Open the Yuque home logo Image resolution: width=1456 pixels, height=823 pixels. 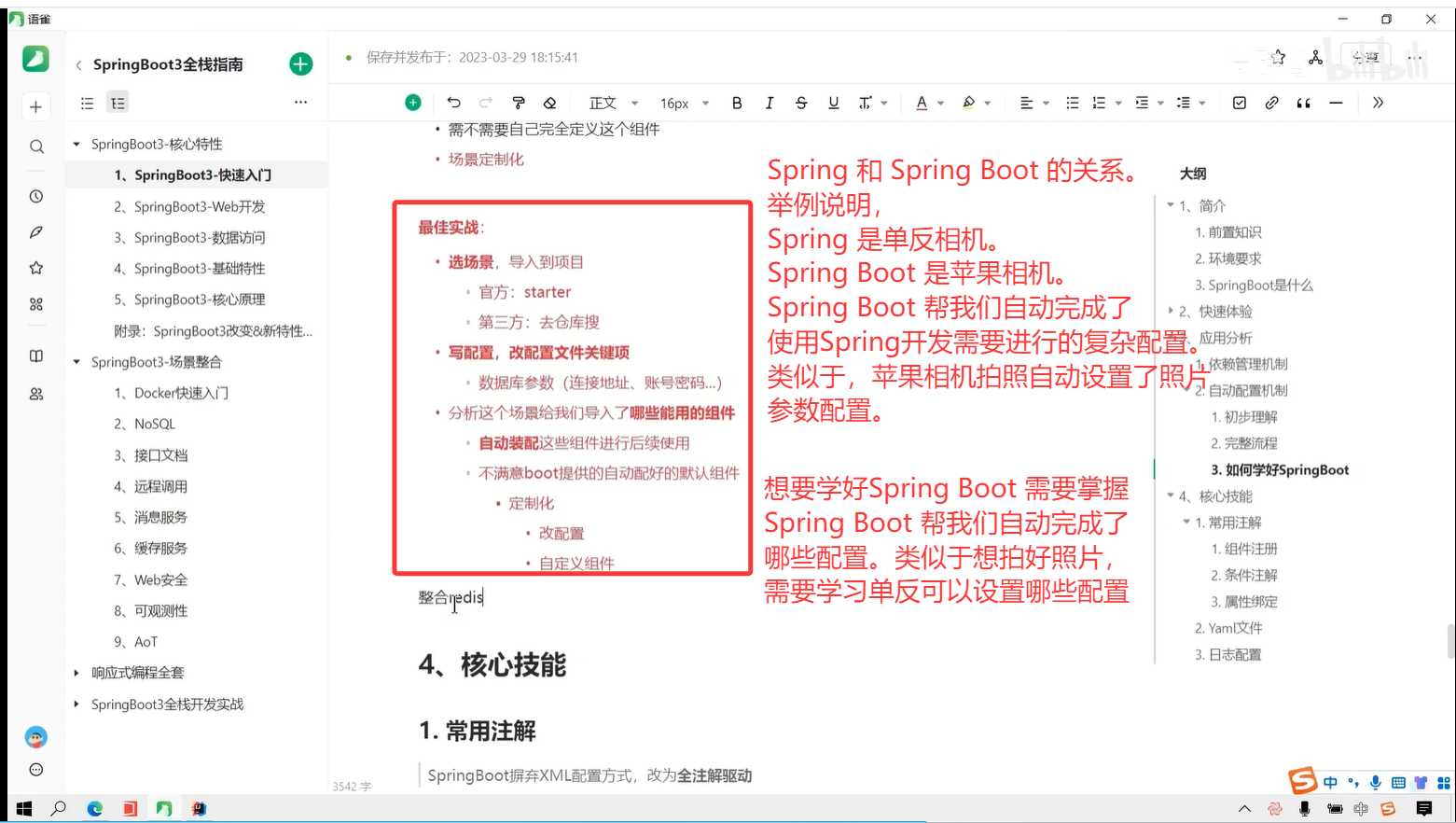pyautogui.click(x=35, y=59)
